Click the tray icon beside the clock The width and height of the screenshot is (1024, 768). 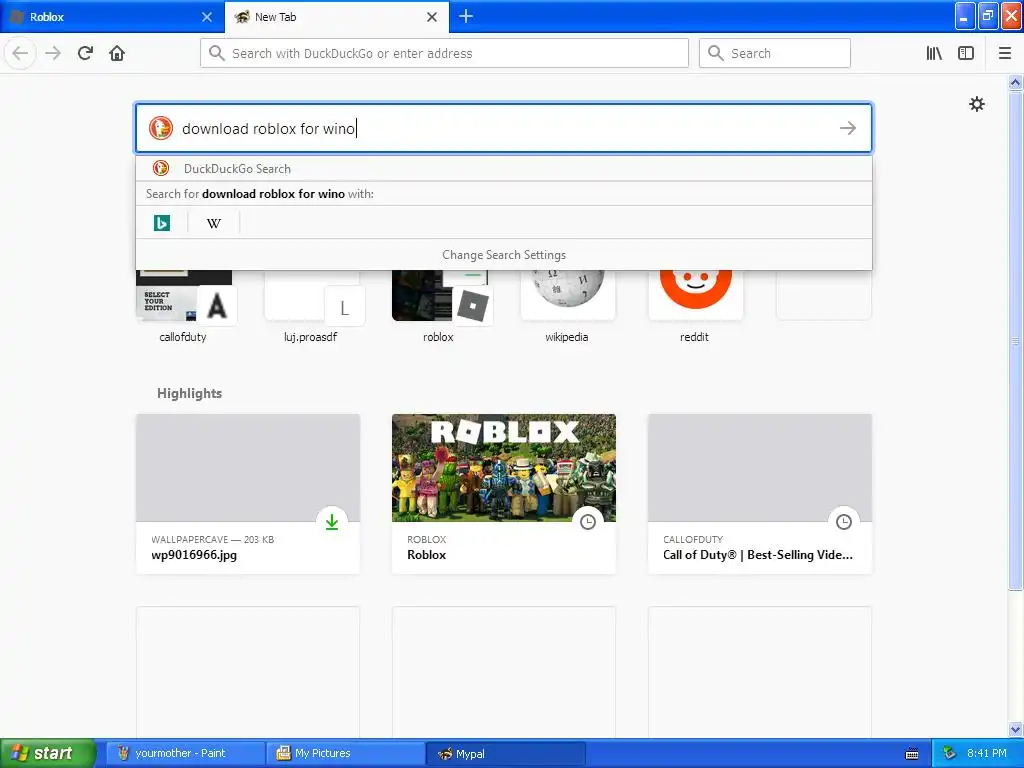(949, 753)
